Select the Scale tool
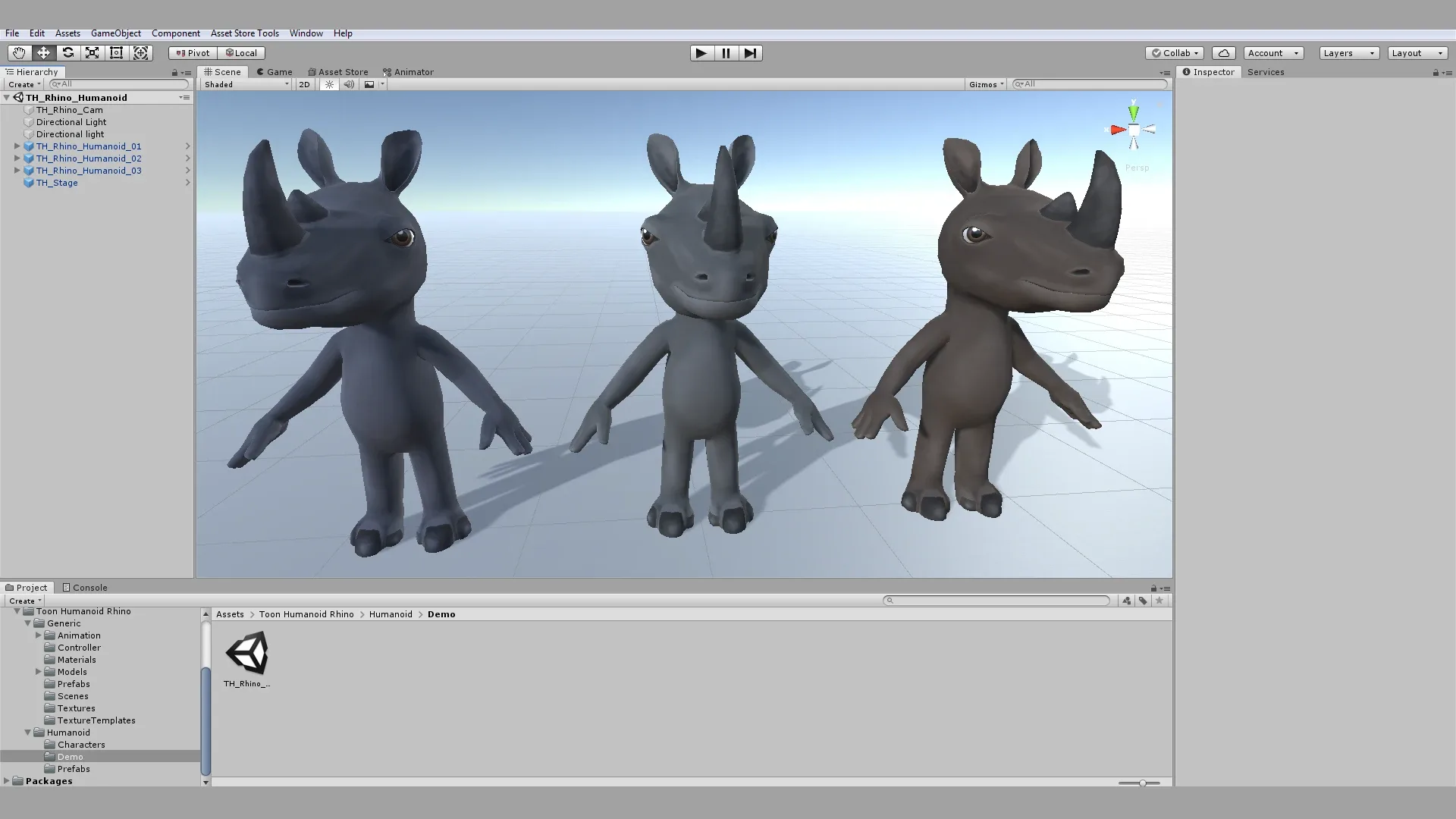The height and width of the screenshot is (819, 1456). [92, 53]
